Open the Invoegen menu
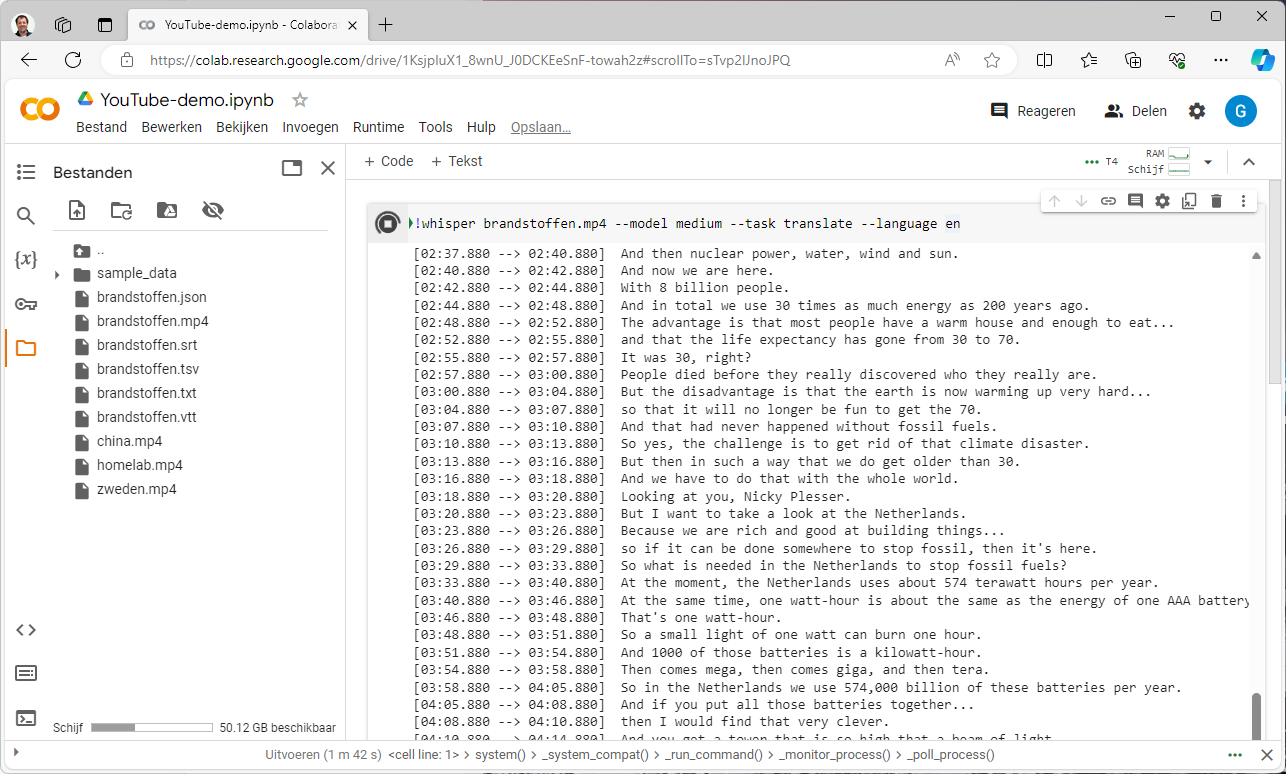Screen dimensions: 1286x774 coord(310,127)
